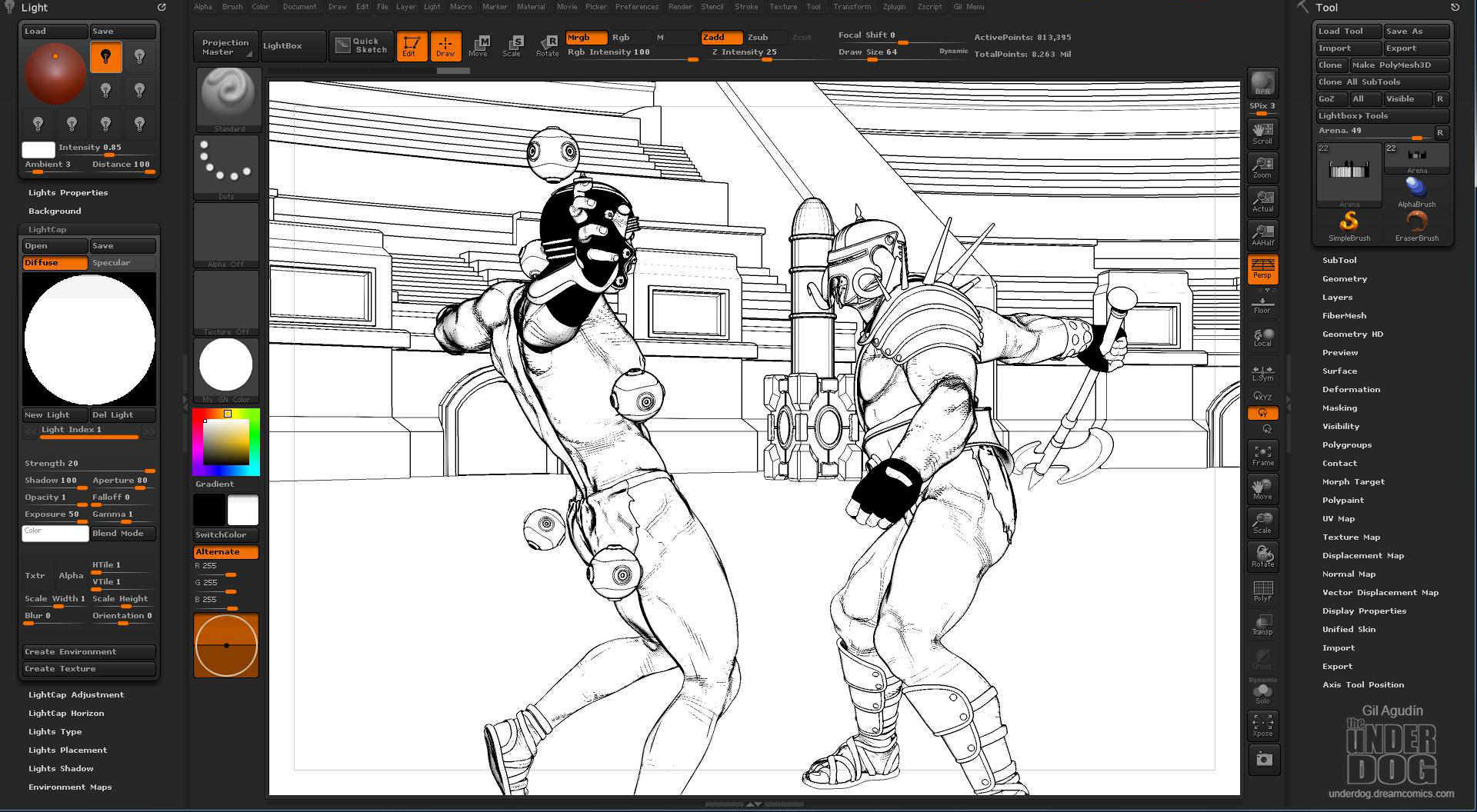Click the Frame mesh icon
This screenshot has width=1477, height=812.
(x=1262, y=455)
